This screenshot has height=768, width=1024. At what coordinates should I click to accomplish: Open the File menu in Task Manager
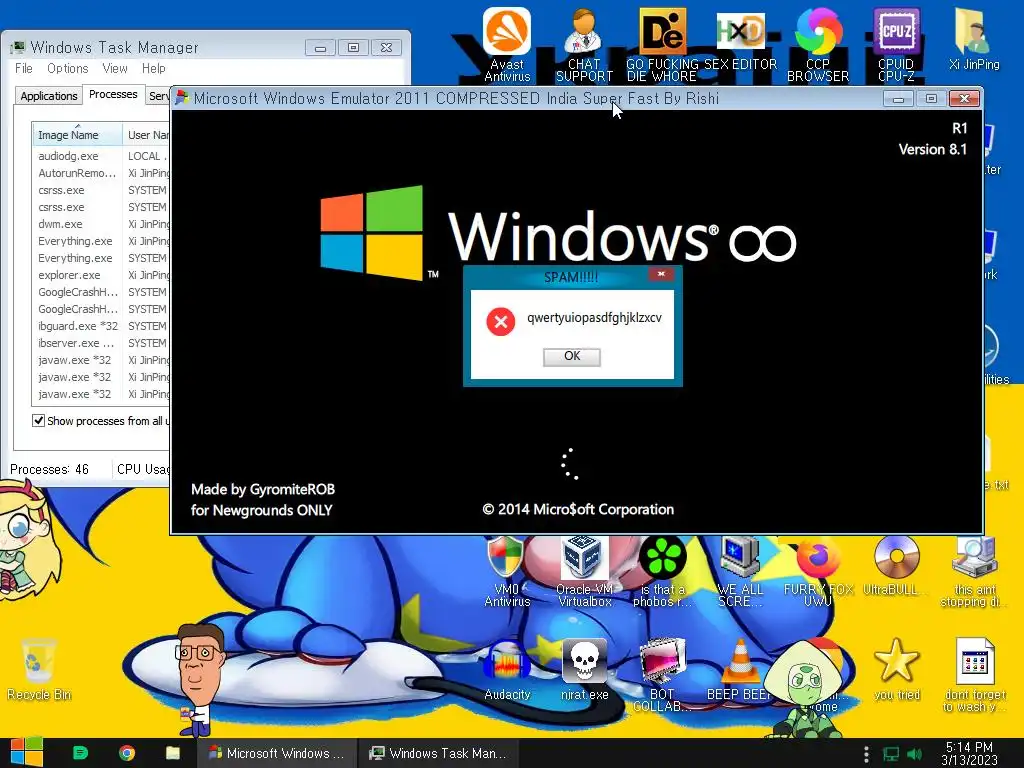click(x=24, y=68)
